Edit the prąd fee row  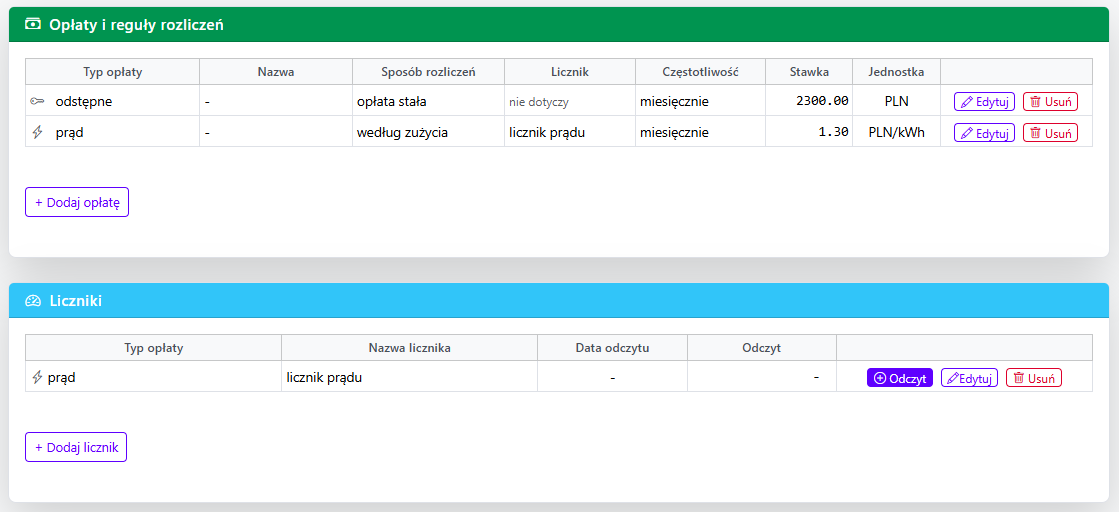click(x=984, y=133)
